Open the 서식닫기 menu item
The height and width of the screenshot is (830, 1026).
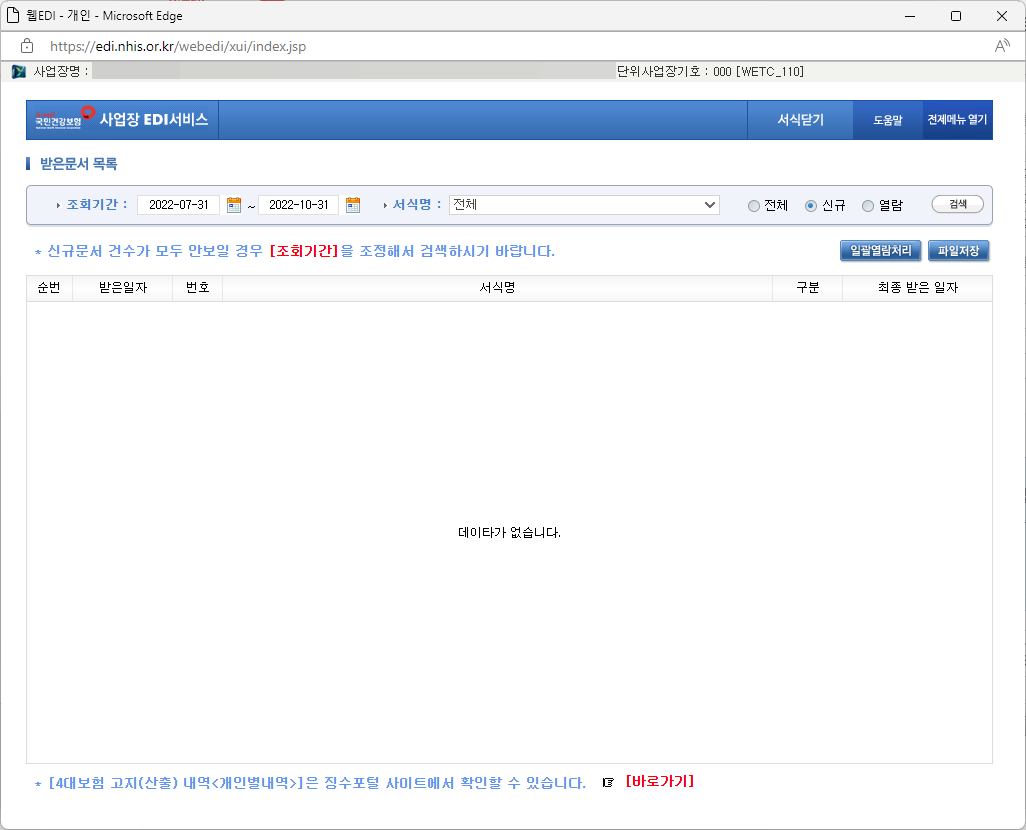[x=800, y=120]
